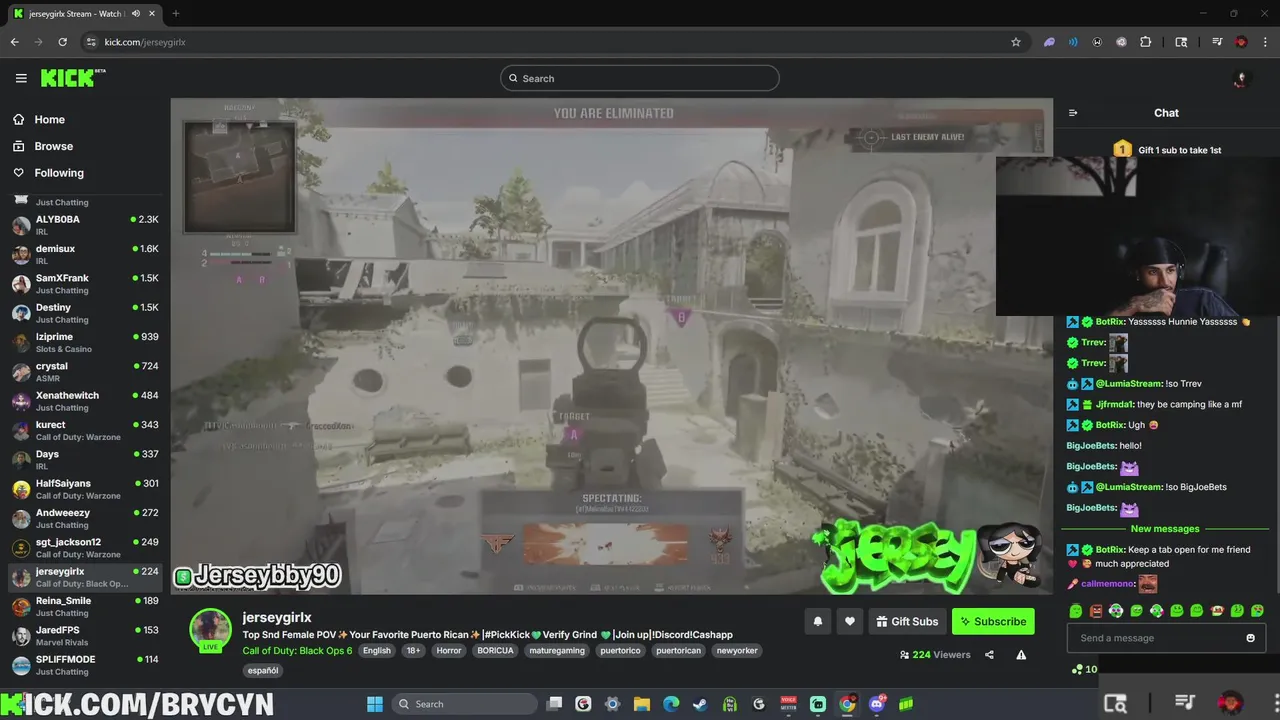This screenshot has height=720, width=1280.
Task: Check channel points balance showing 10
Action: point(1084,669)
